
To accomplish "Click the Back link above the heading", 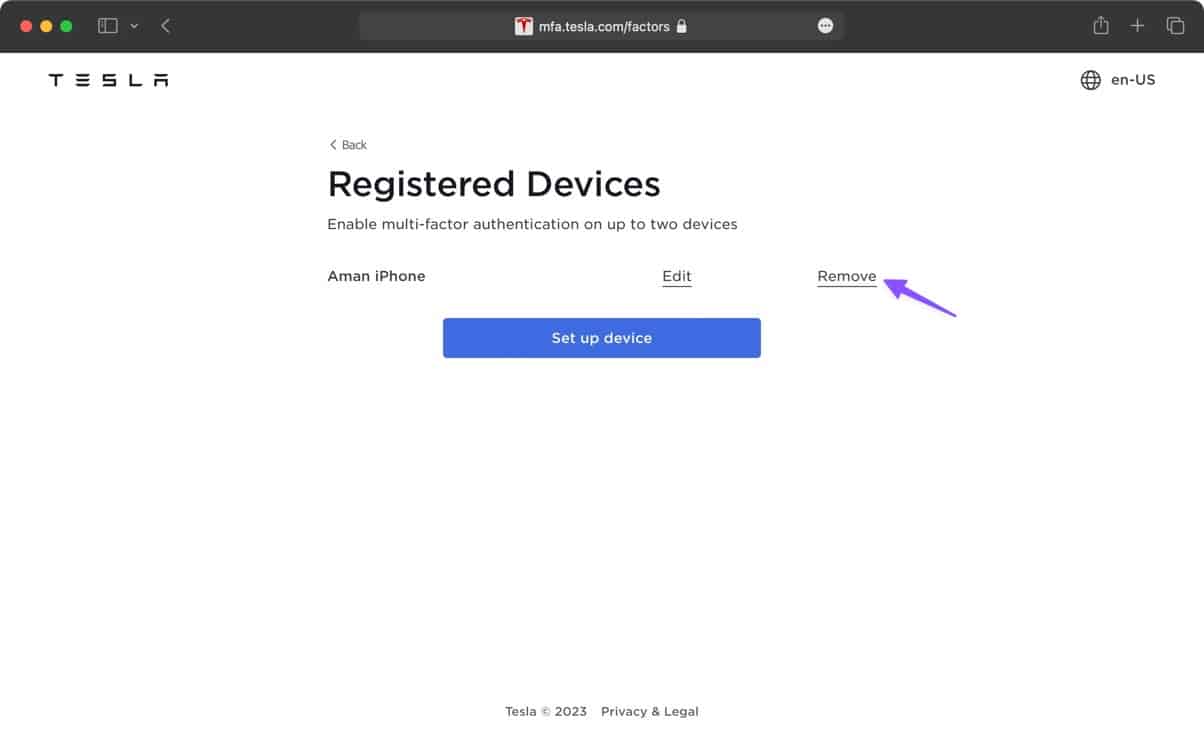I will 348,145.
